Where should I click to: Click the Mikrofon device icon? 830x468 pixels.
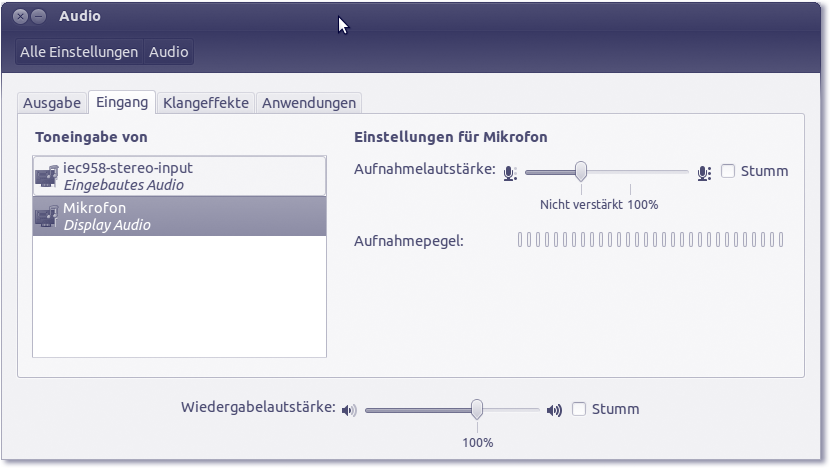click(47, 216)
